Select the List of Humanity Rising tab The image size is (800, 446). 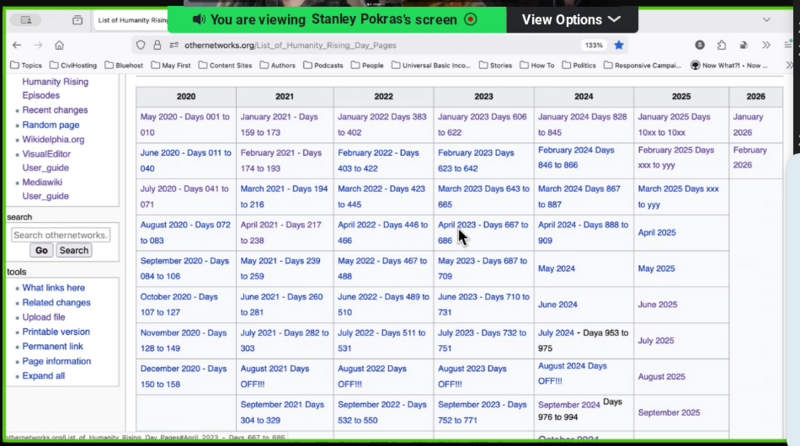tap(132, 20)
